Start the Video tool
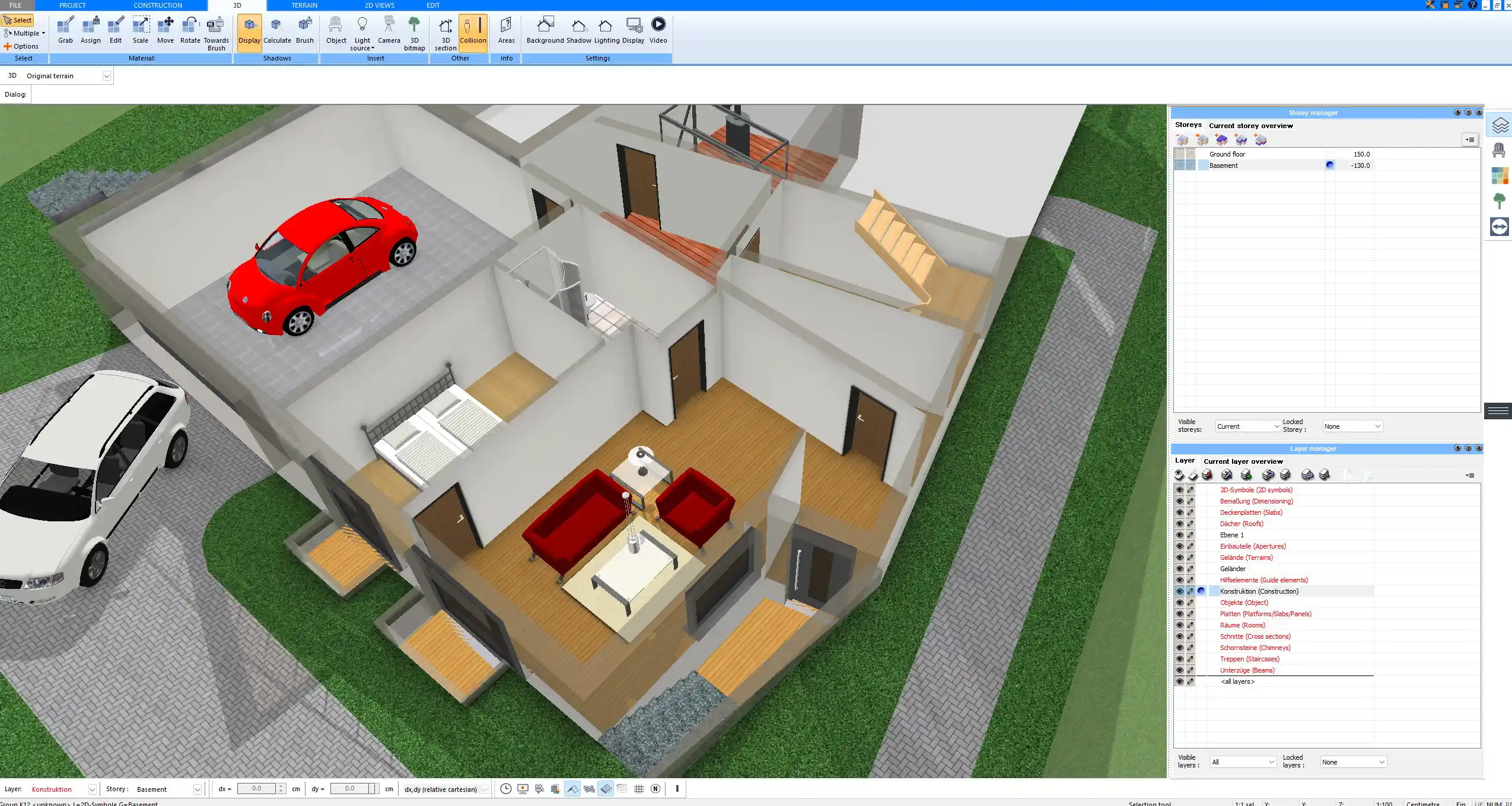1512x806 pixels. pyautogui.click(x=658, y=30)
